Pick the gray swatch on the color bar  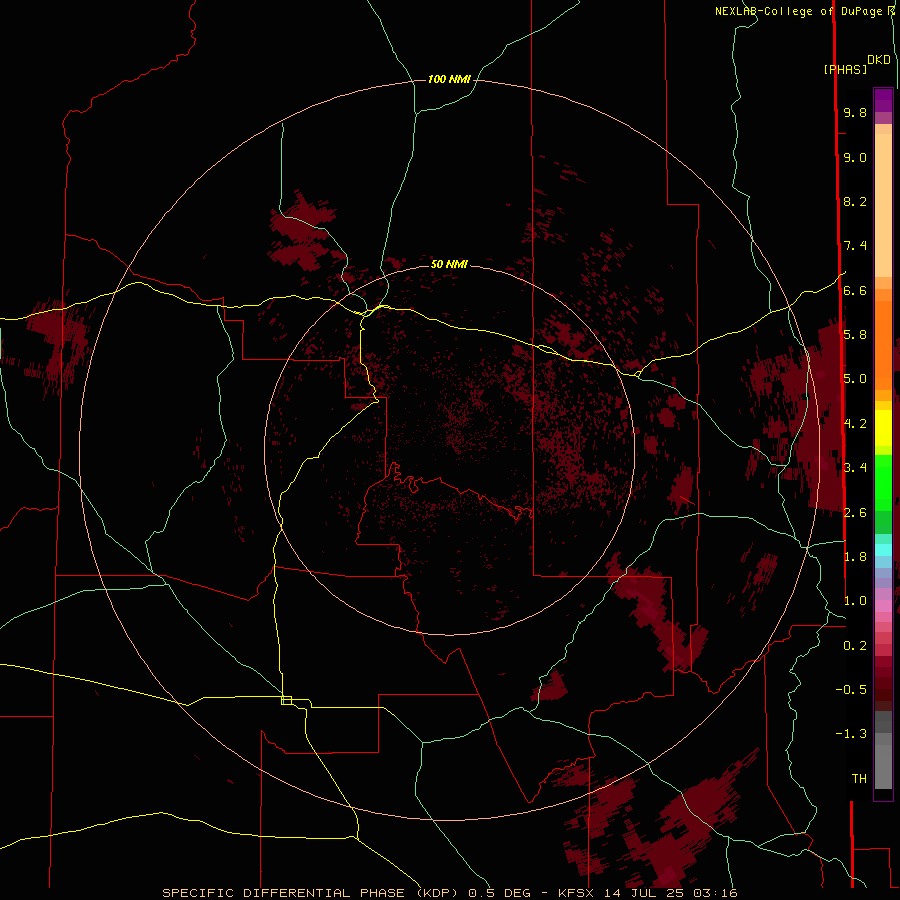[x=883, y=763]
